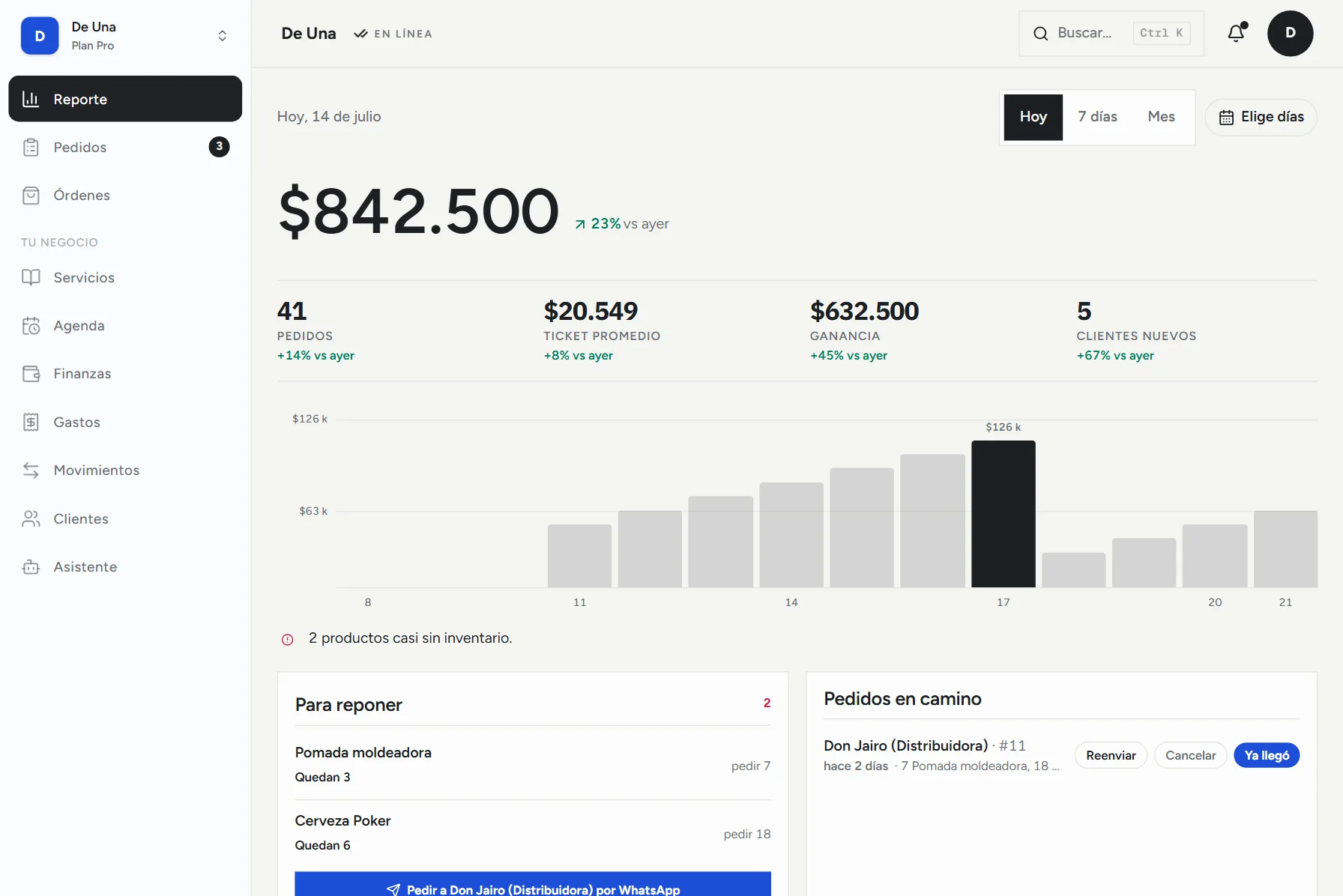Click the $20.549 ticket promedio stat
The height and width of the screenshot is (896, 1343).
point(602,330)
